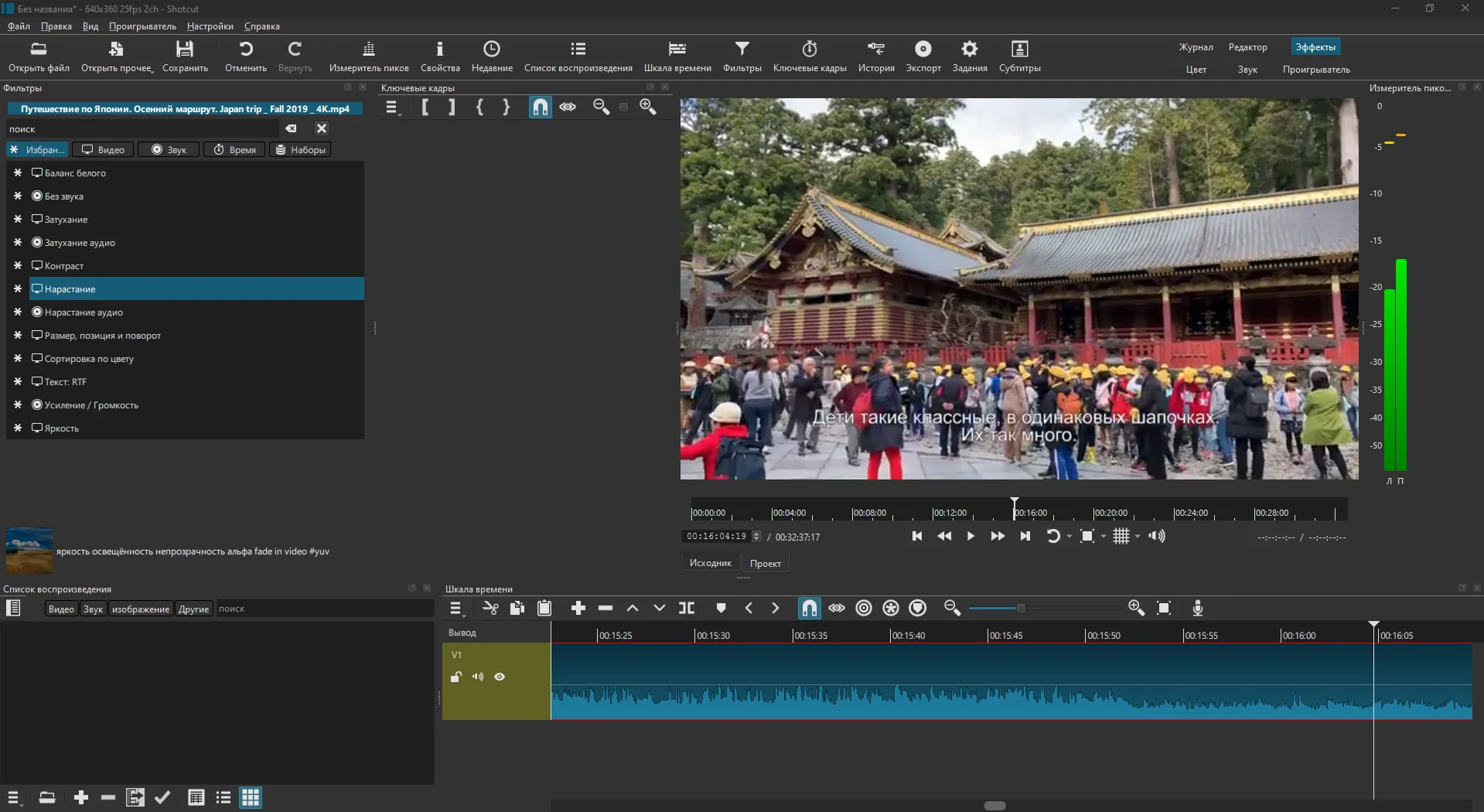1484x812 pixels.
Task: Click the timeline lift (up arrow) icon
Action: [x=633, y=609]
